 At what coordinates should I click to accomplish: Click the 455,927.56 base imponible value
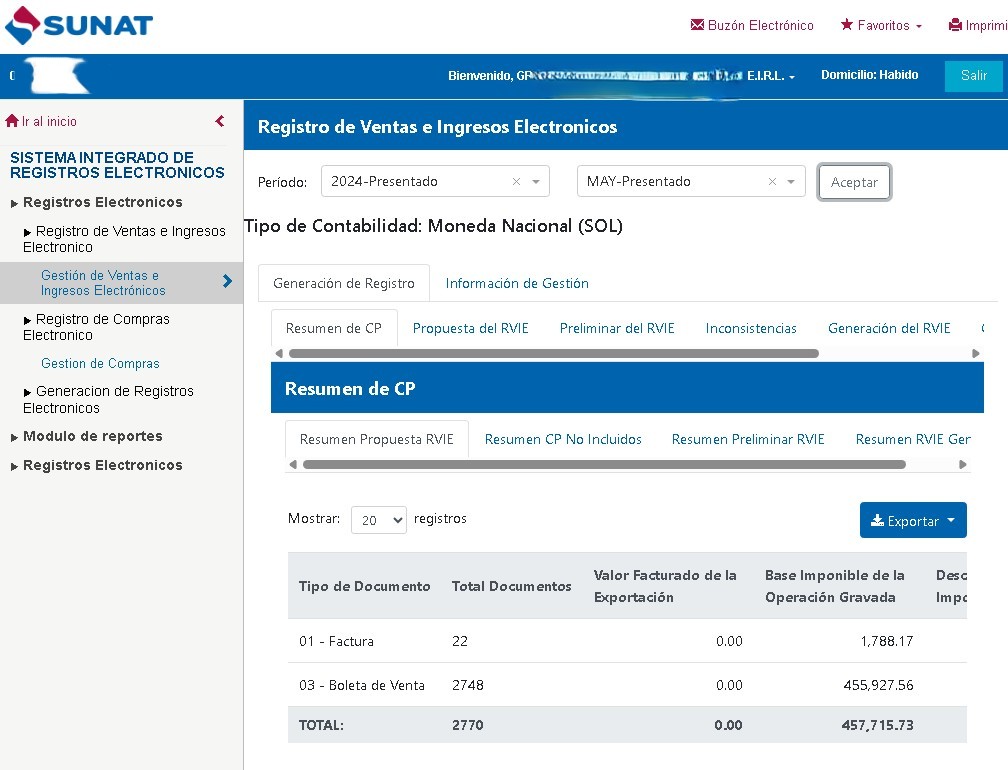tap(878, 685)
